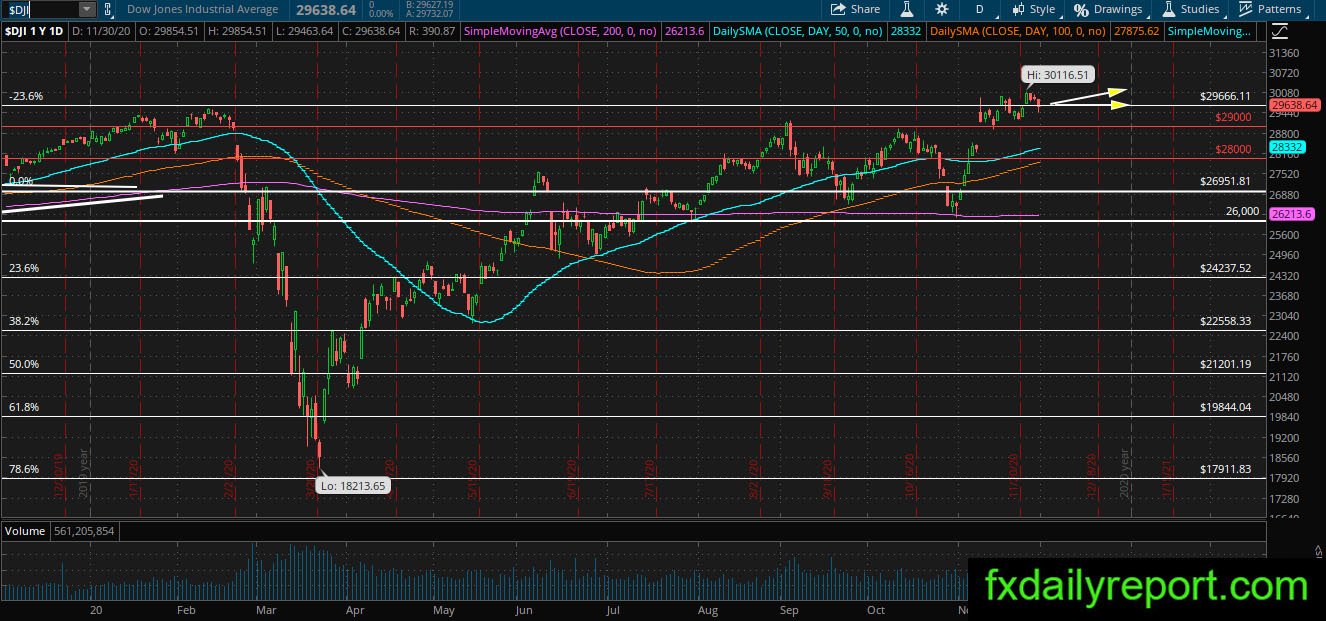Select DailySMA 100 study label
Screen dimensions: 1326x621
(1019, 31)
